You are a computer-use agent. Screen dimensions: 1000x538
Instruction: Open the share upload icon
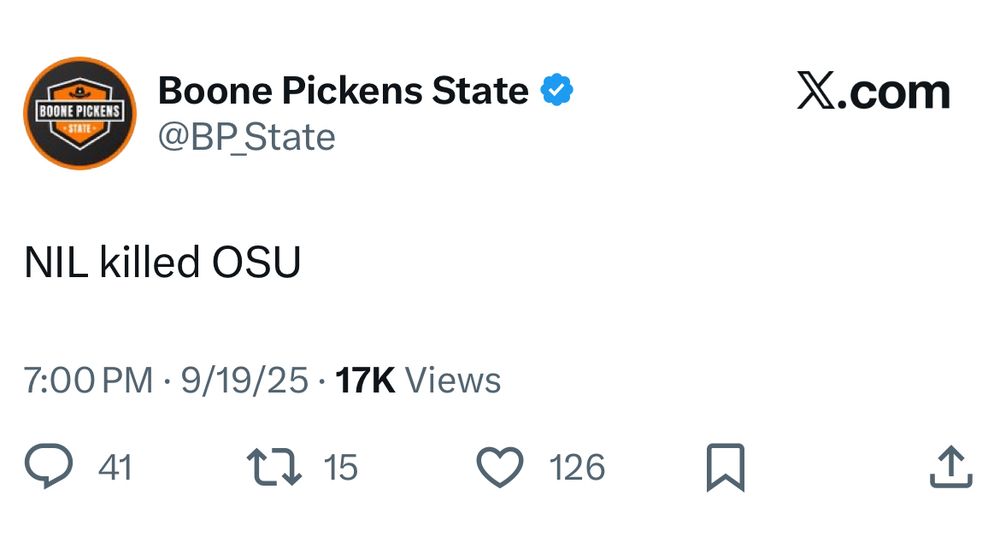(951, 467)
